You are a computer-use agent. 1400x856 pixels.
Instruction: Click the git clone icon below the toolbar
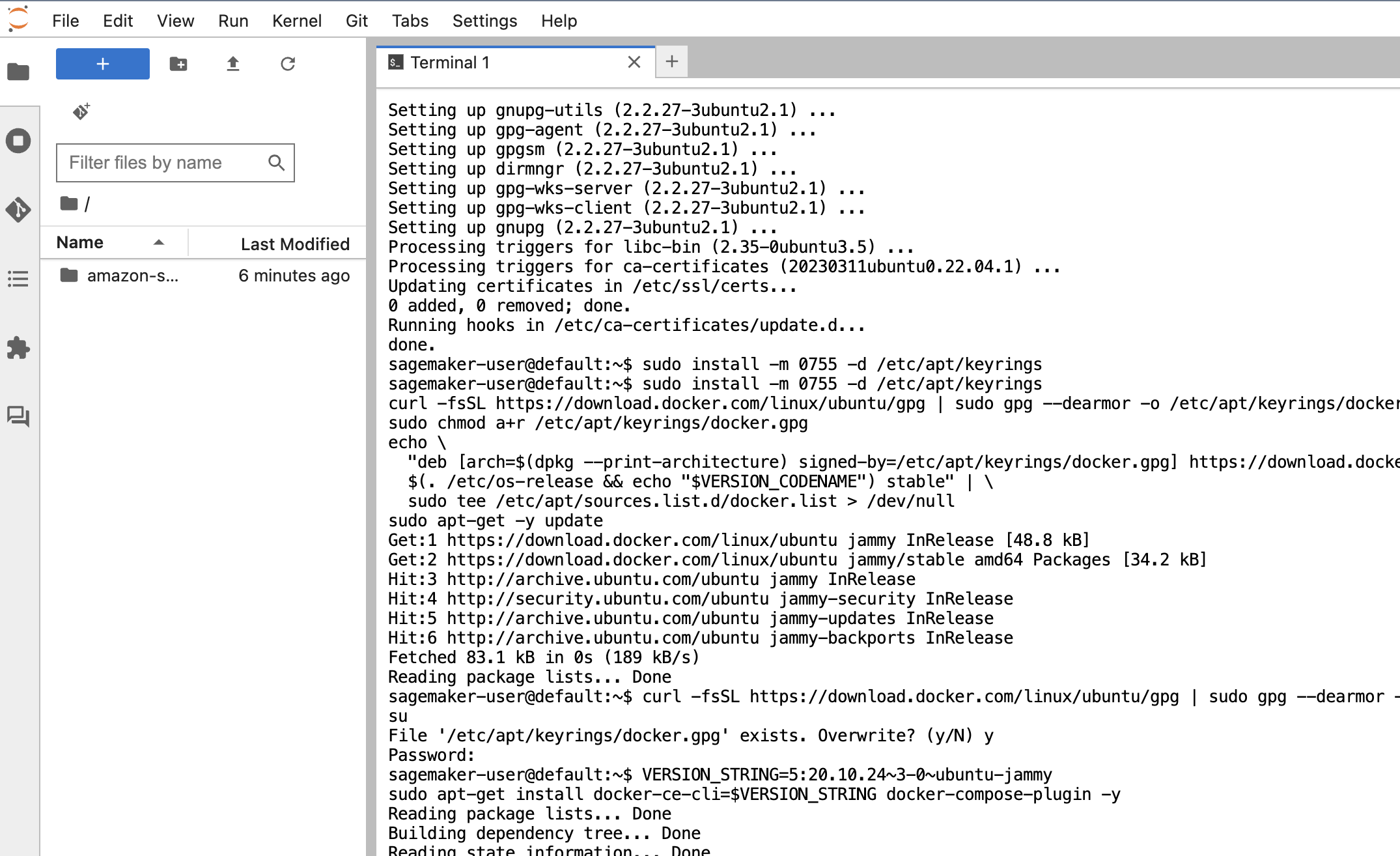[x=81, y=111]
